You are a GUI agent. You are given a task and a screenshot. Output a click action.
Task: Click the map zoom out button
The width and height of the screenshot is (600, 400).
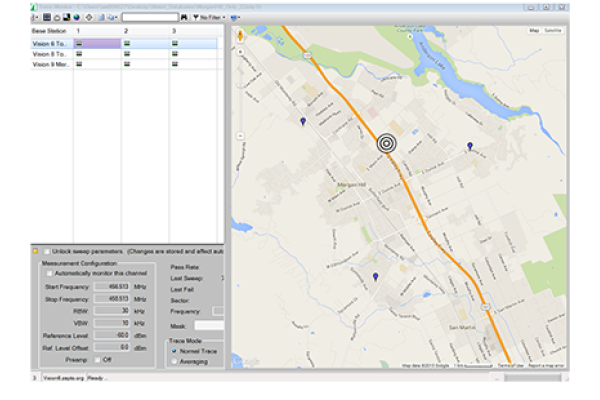(240, 136)
